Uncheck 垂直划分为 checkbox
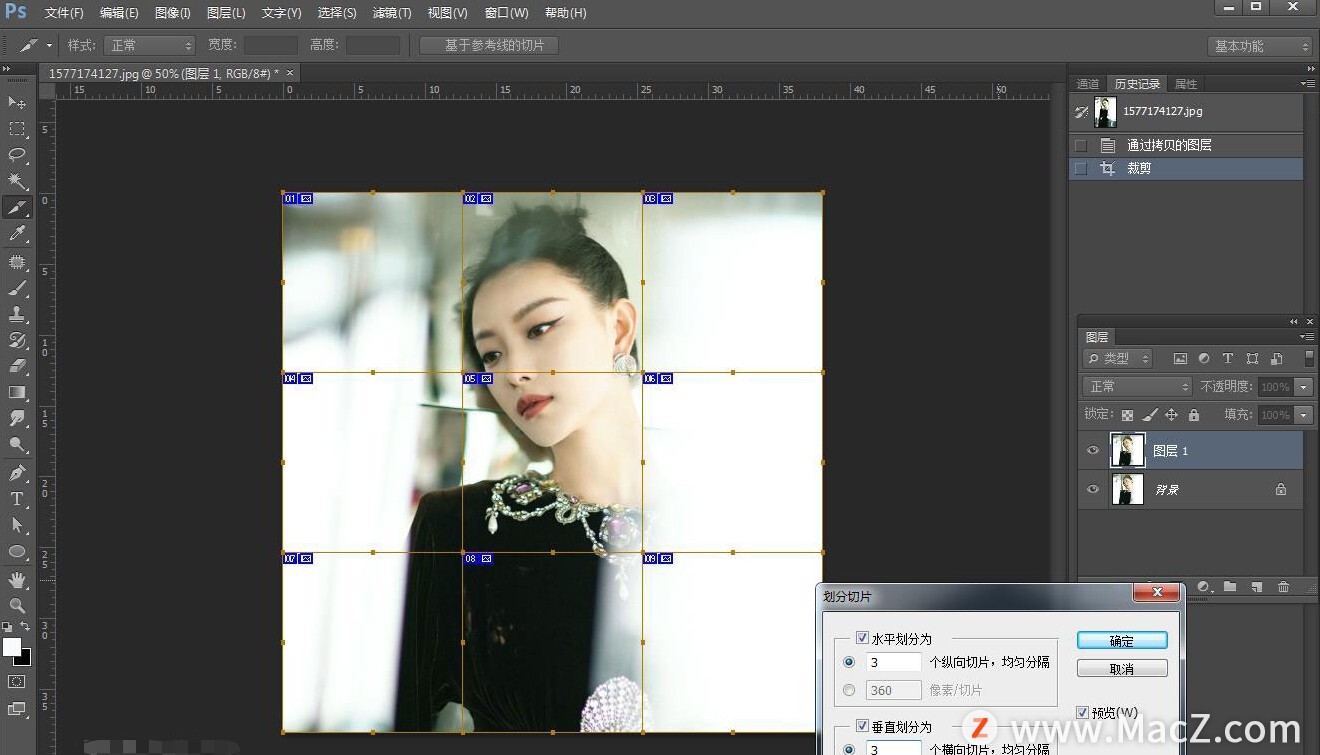Viewport: 1320px width, 755px height. (862, 727)
